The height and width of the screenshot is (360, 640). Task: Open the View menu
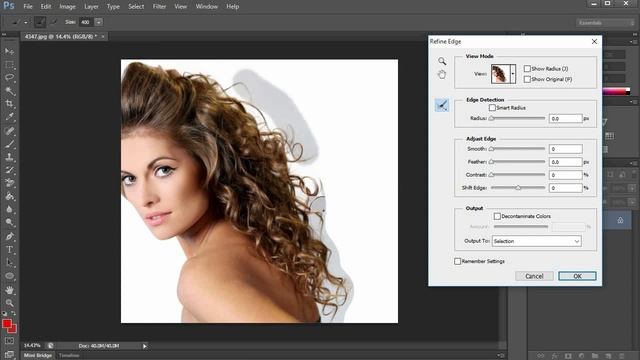coord(180,7)
